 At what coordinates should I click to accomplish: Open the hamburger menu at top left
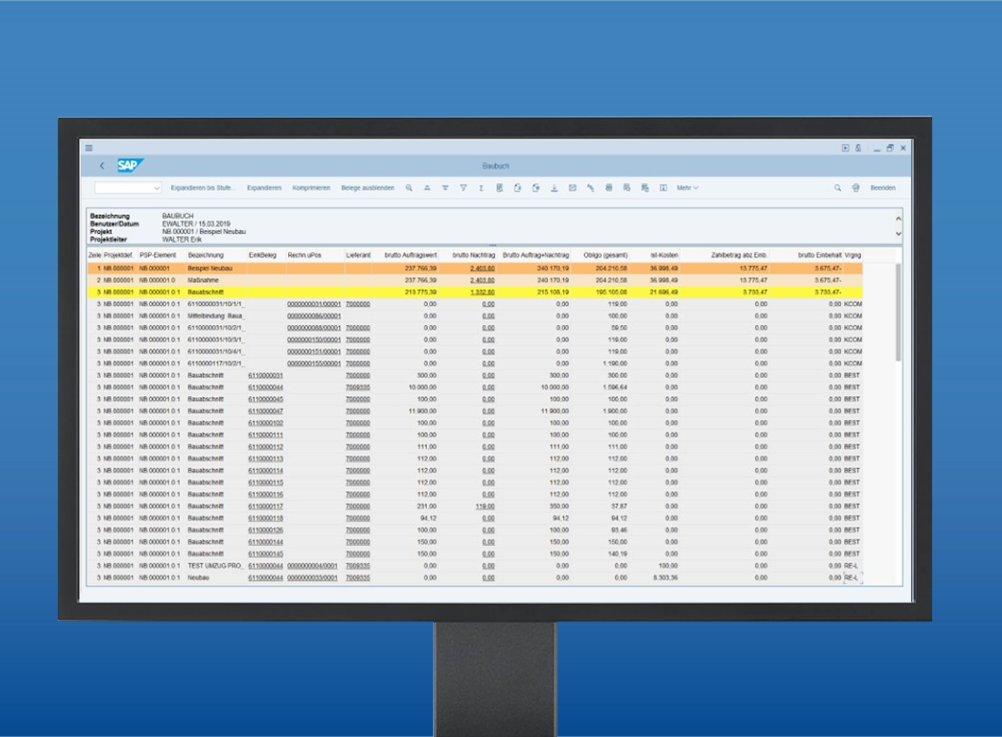tap(89, 148)
